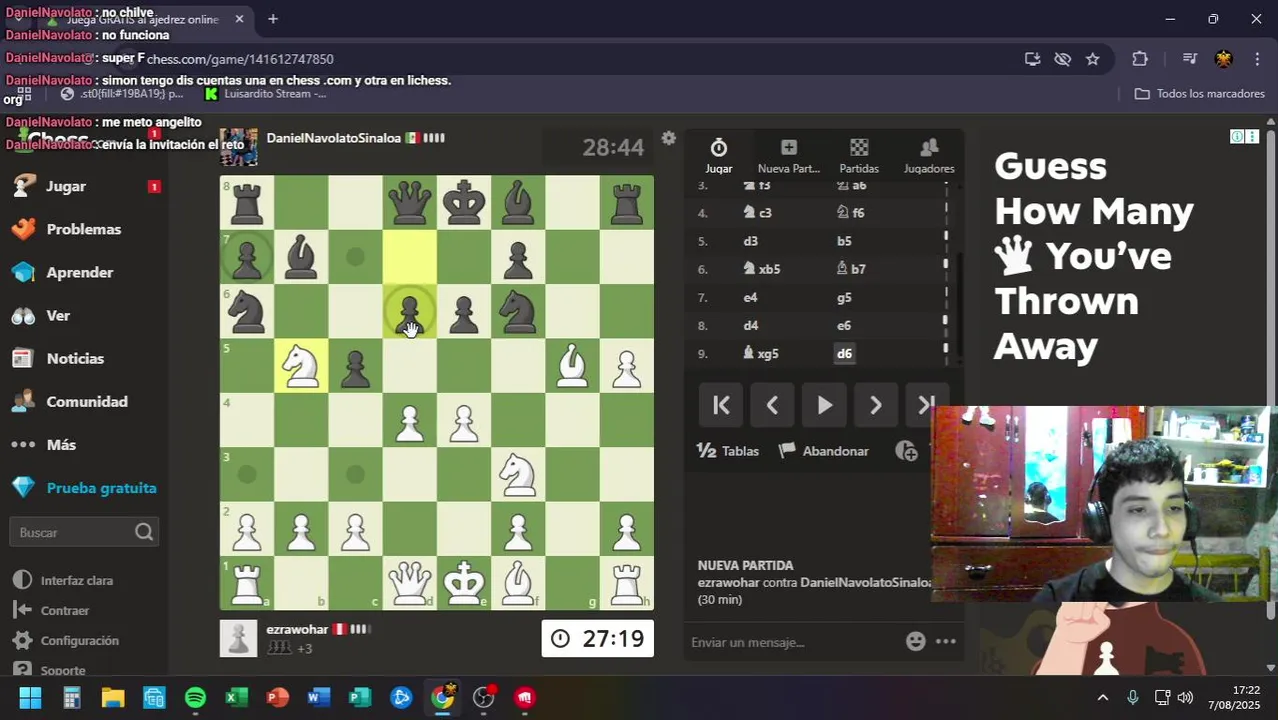Open Luisardito Stream bookmark
The height and width of the screenshot is (720, 1278).
pyautogui.click(x=265, y=94)
